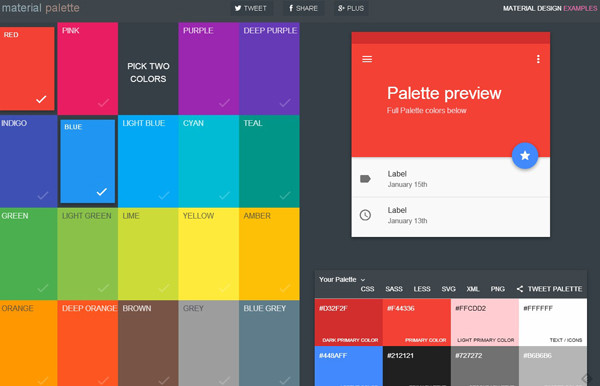
Task: Deselect the Blue color tile
Action: point(88,161)
